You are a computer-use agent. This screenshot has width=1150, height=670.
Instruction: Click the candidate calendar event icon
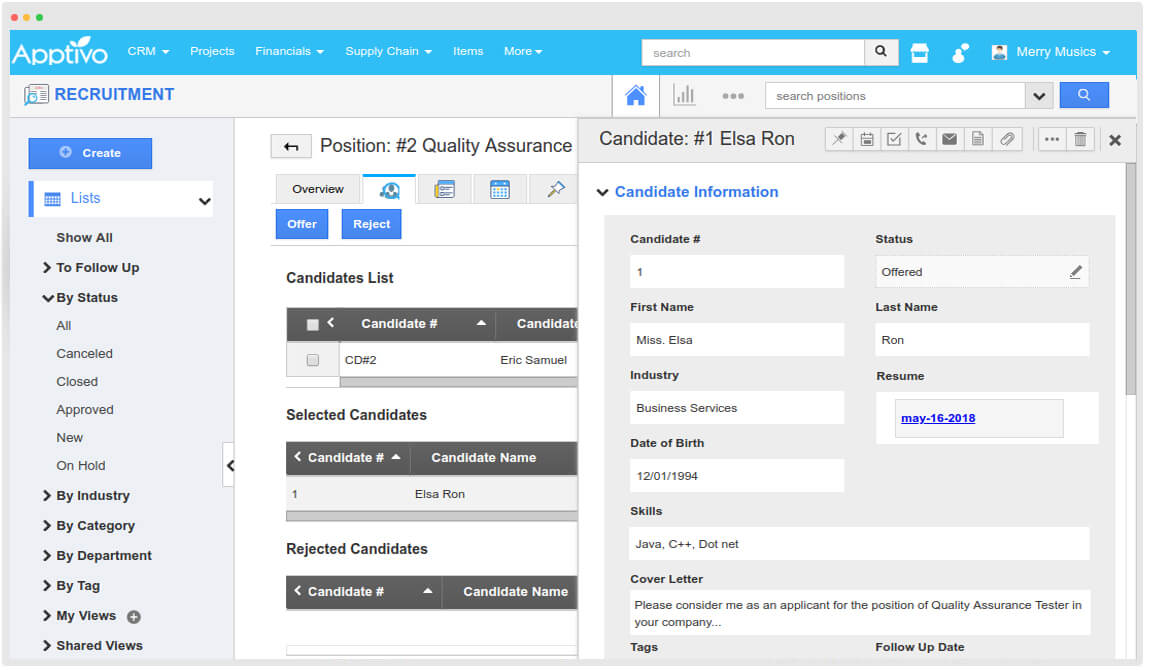click(x=866, y=140)
